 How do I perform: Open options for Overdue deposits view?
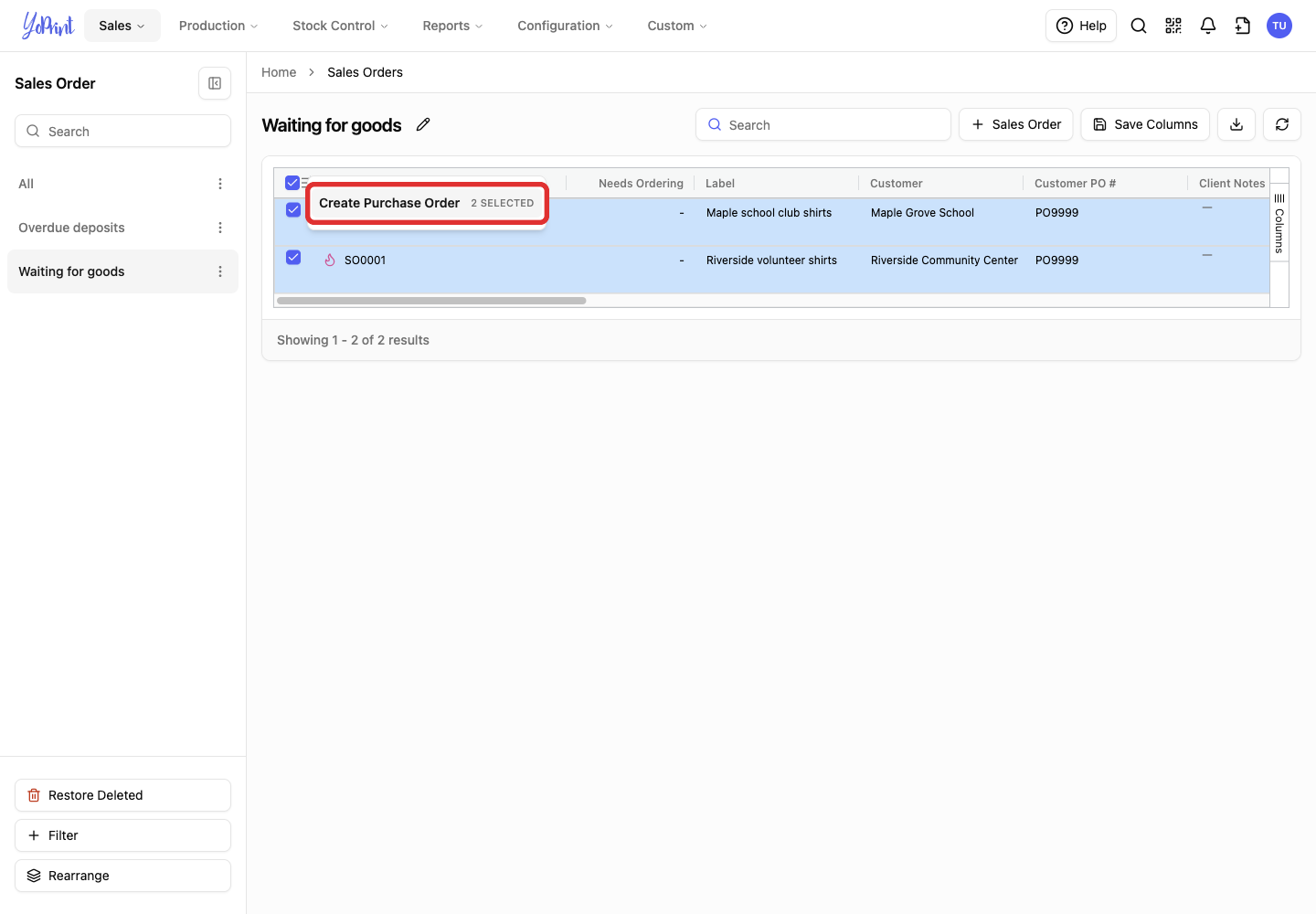[x=220, y=228]
